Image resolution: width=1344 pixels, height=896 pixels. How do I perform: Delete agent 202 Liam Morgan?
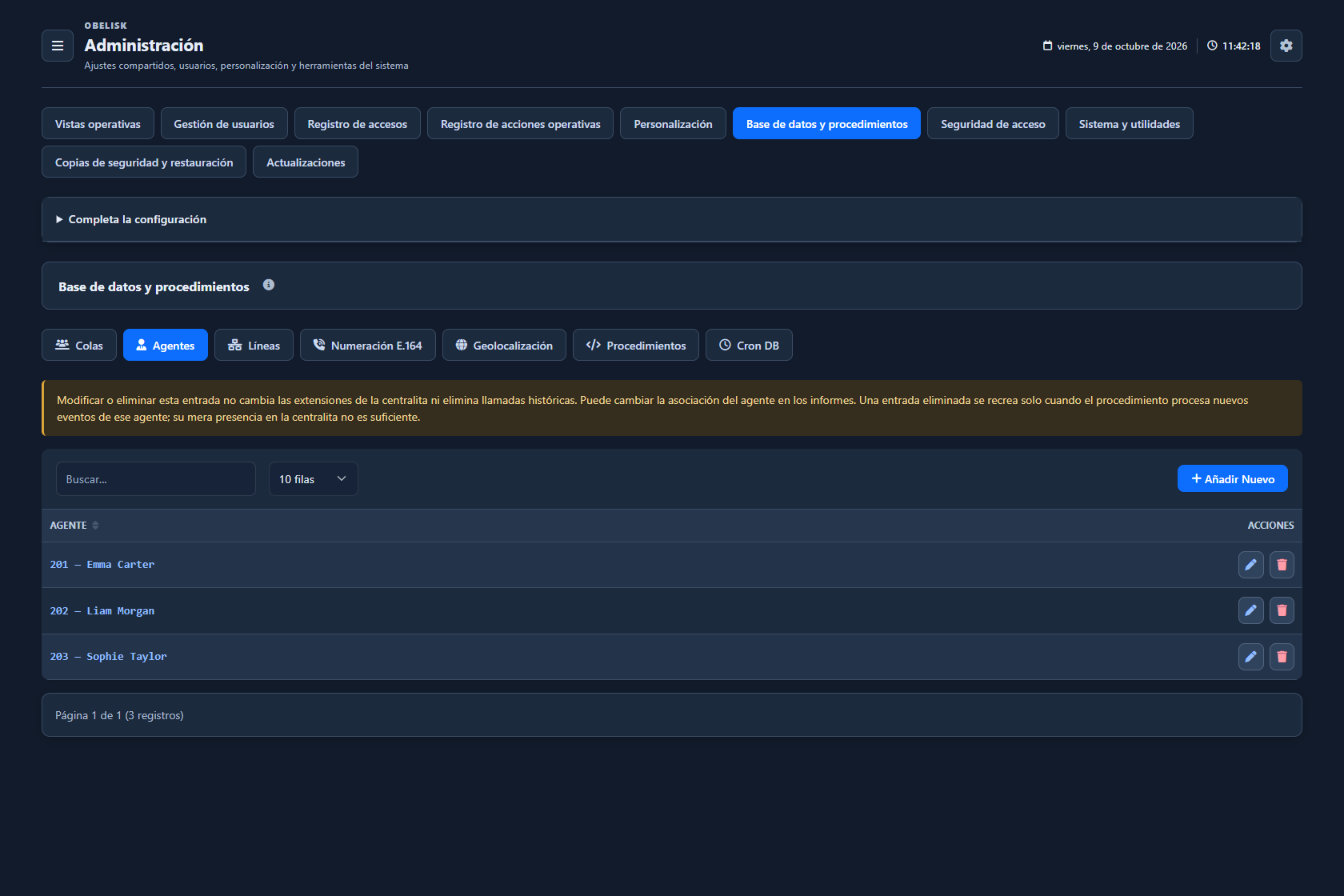click(1282, 610)
